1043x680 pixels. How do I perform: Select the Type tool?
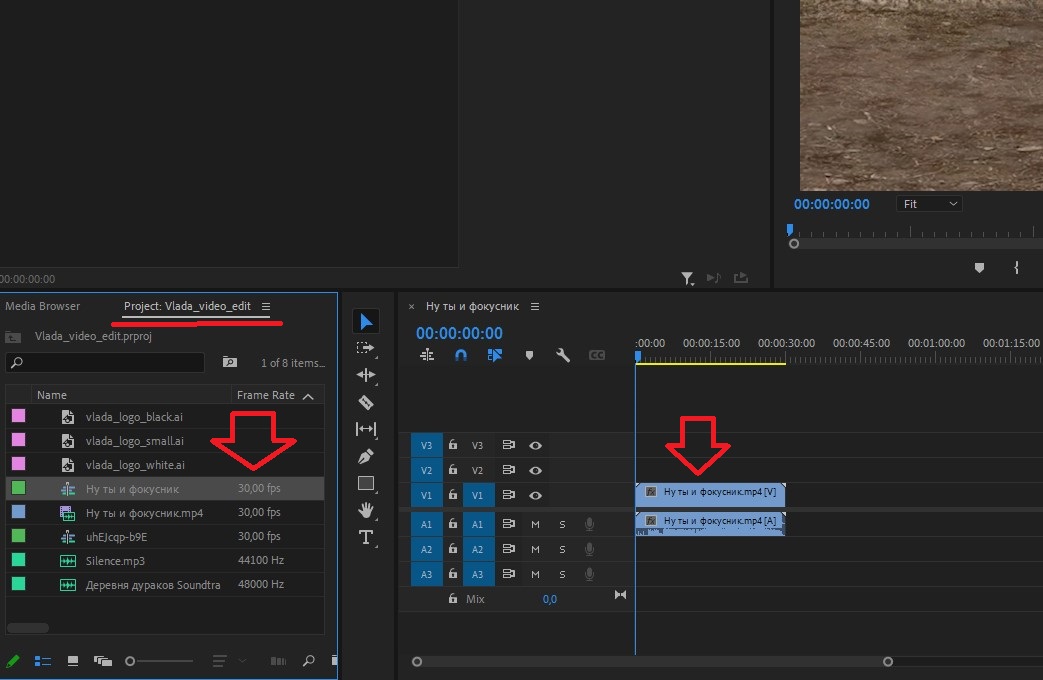366,537
